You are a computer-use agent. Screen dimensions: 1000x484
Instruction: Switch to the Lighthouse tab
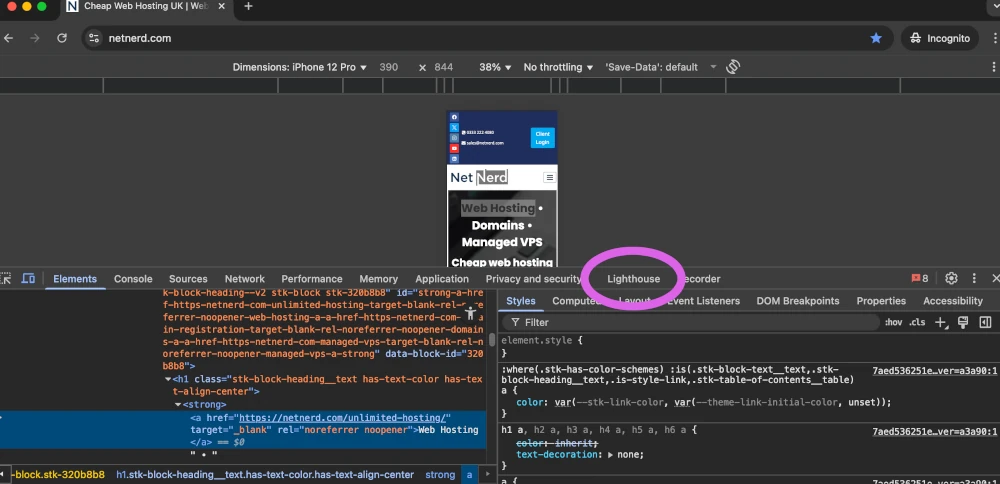point(633,279)
